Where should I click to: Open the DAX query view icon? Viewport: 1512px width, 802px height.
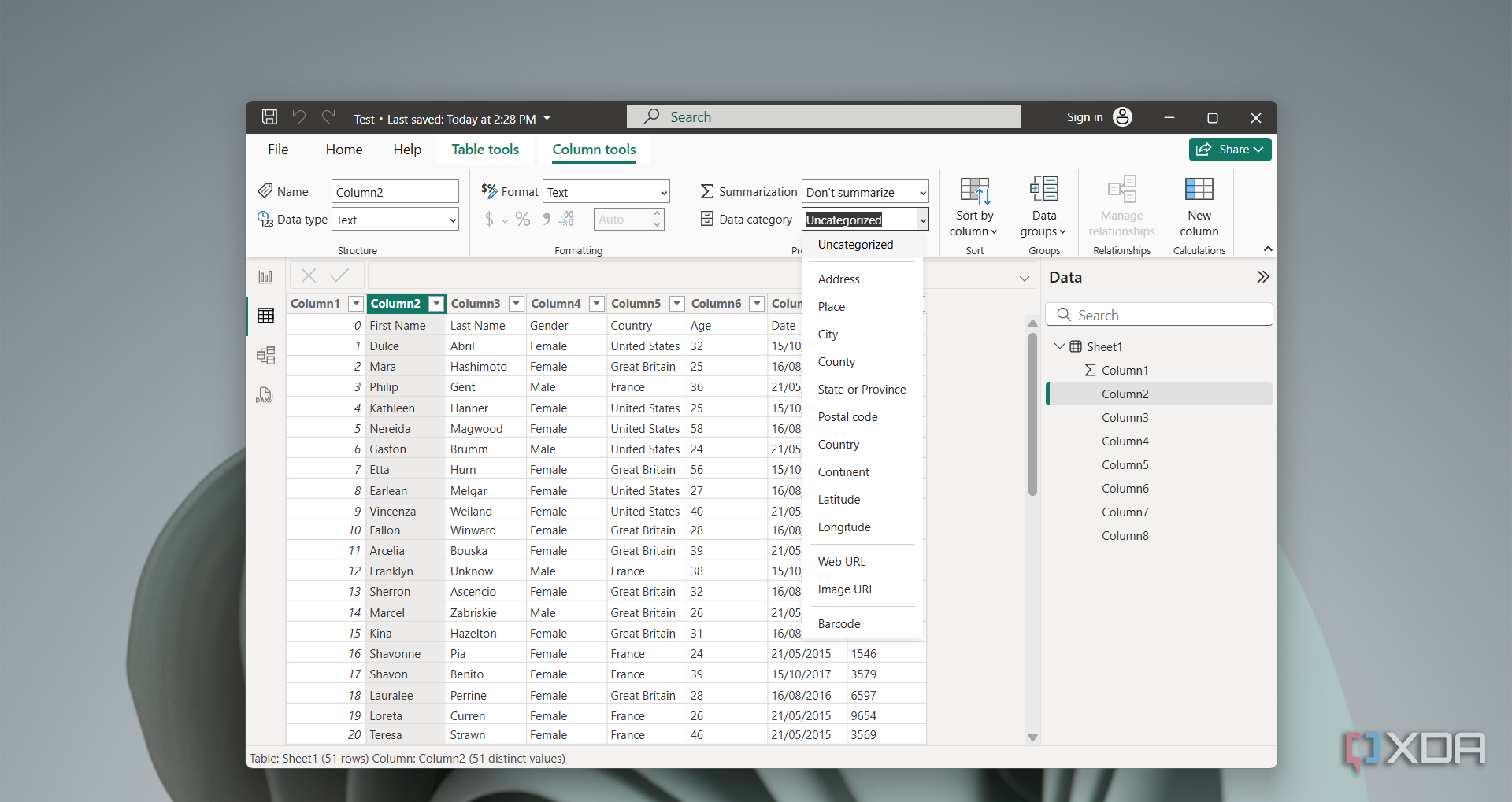(265, 394)
